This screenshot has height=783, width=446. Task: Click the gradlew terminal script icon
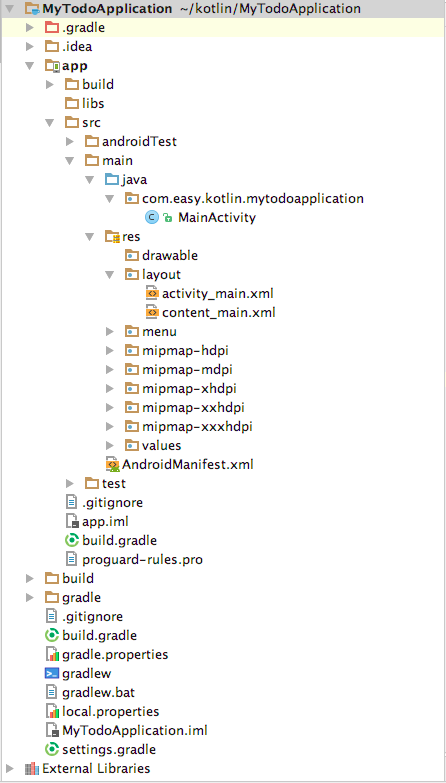click(52, 673)
